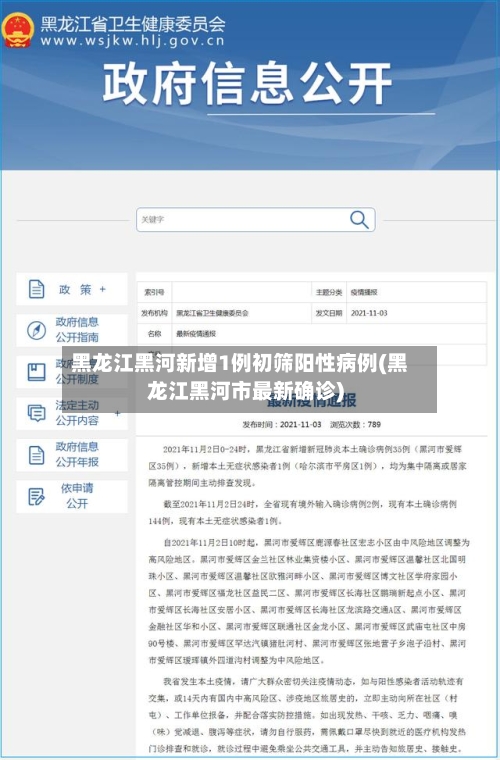Click the 政府信息公开 banner heading
This screenshot has width=500, height=760.
coord(247,83)
